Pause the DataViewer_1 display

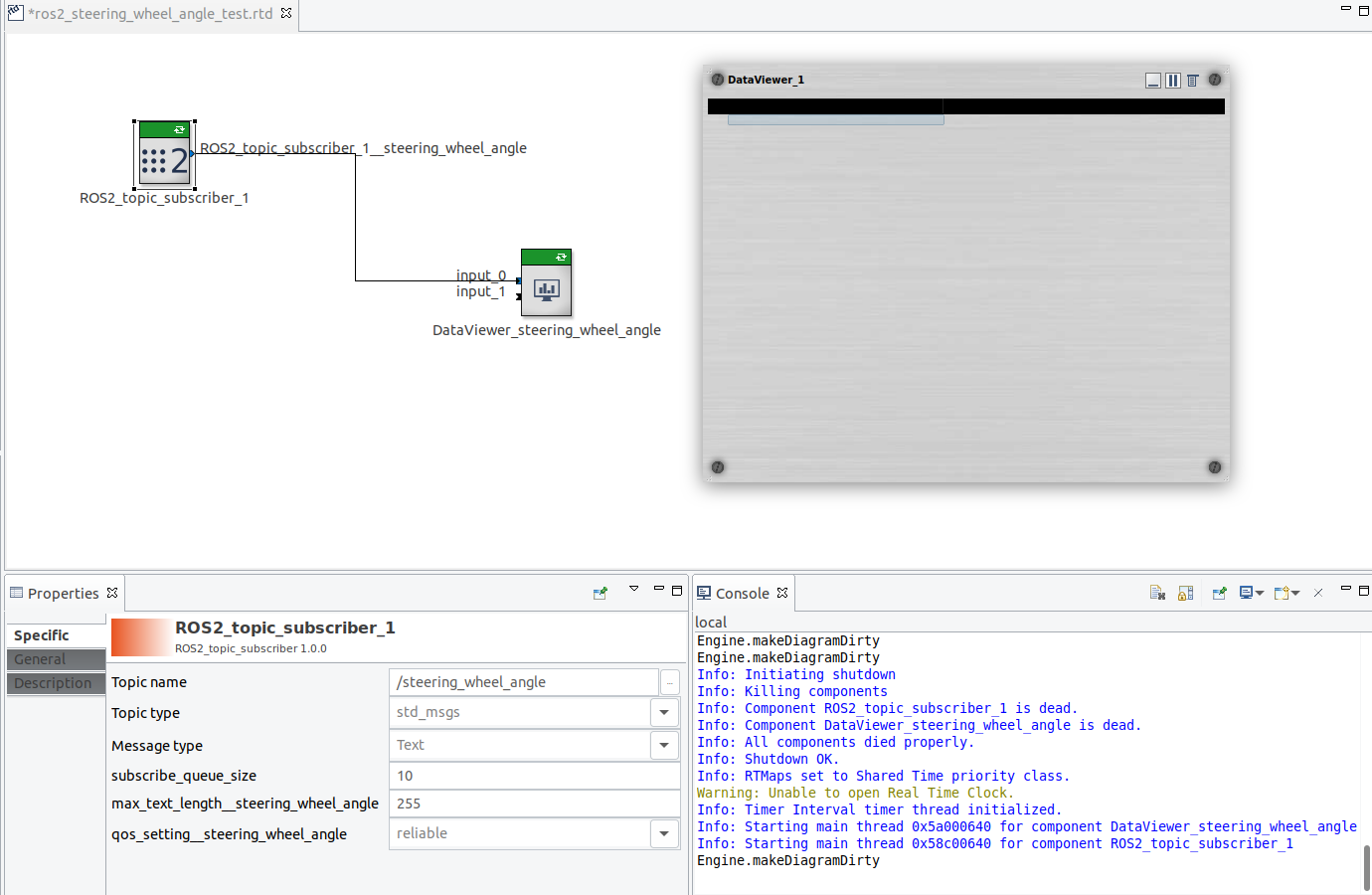[x=1173, y=81]
